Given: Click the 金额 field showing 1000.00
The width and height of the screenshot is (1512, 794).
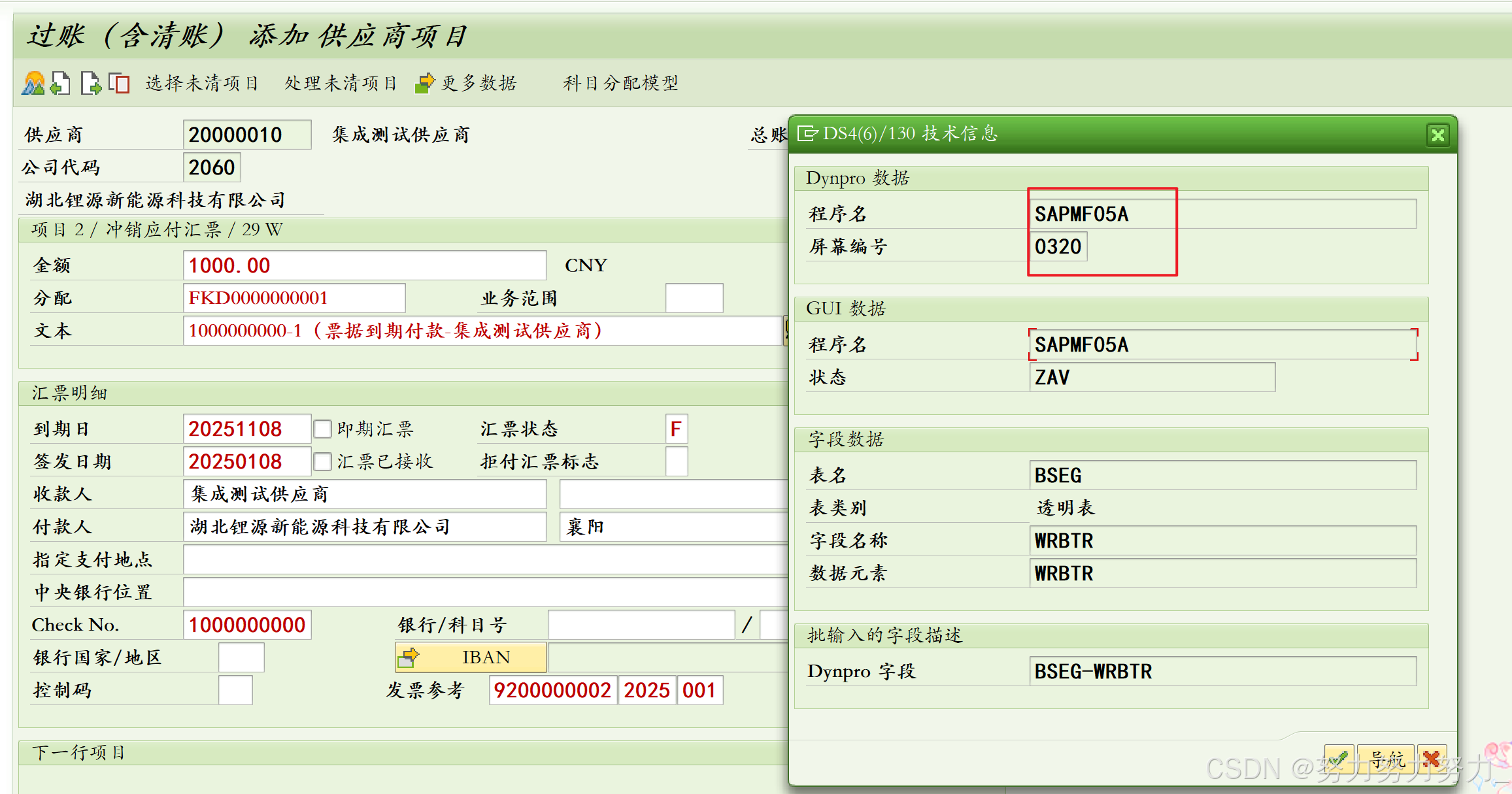Looking at the screenshot, I should click(x=364, y=265).
